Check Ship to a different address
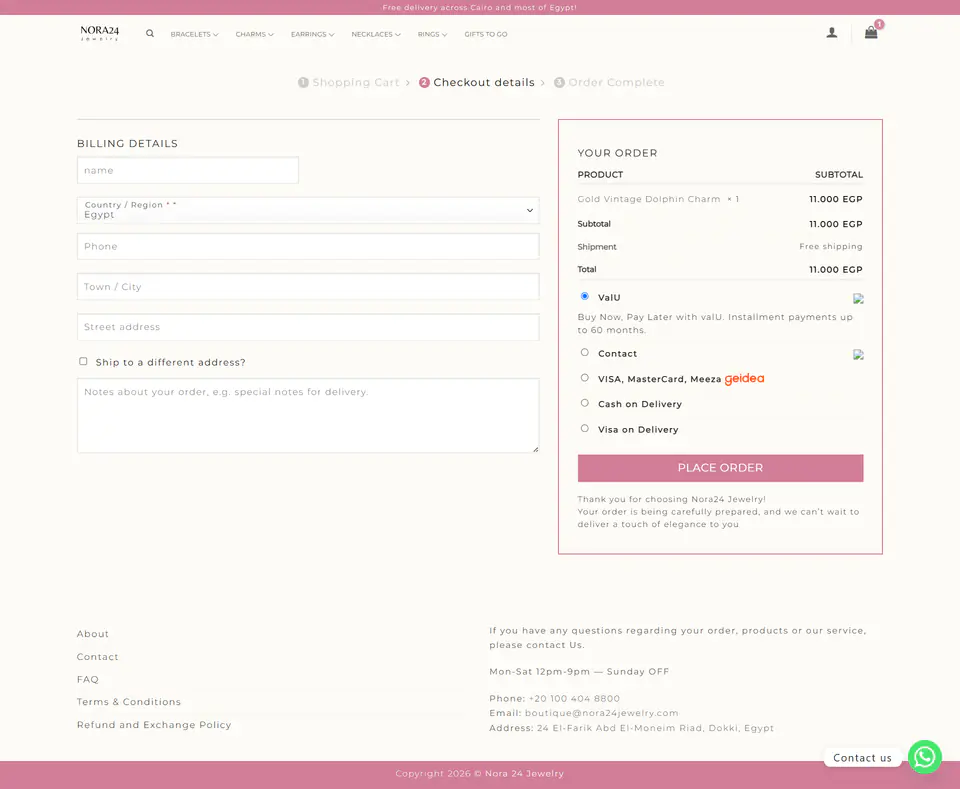Screen dimensions: 960x789 click(x=83, y=361)
